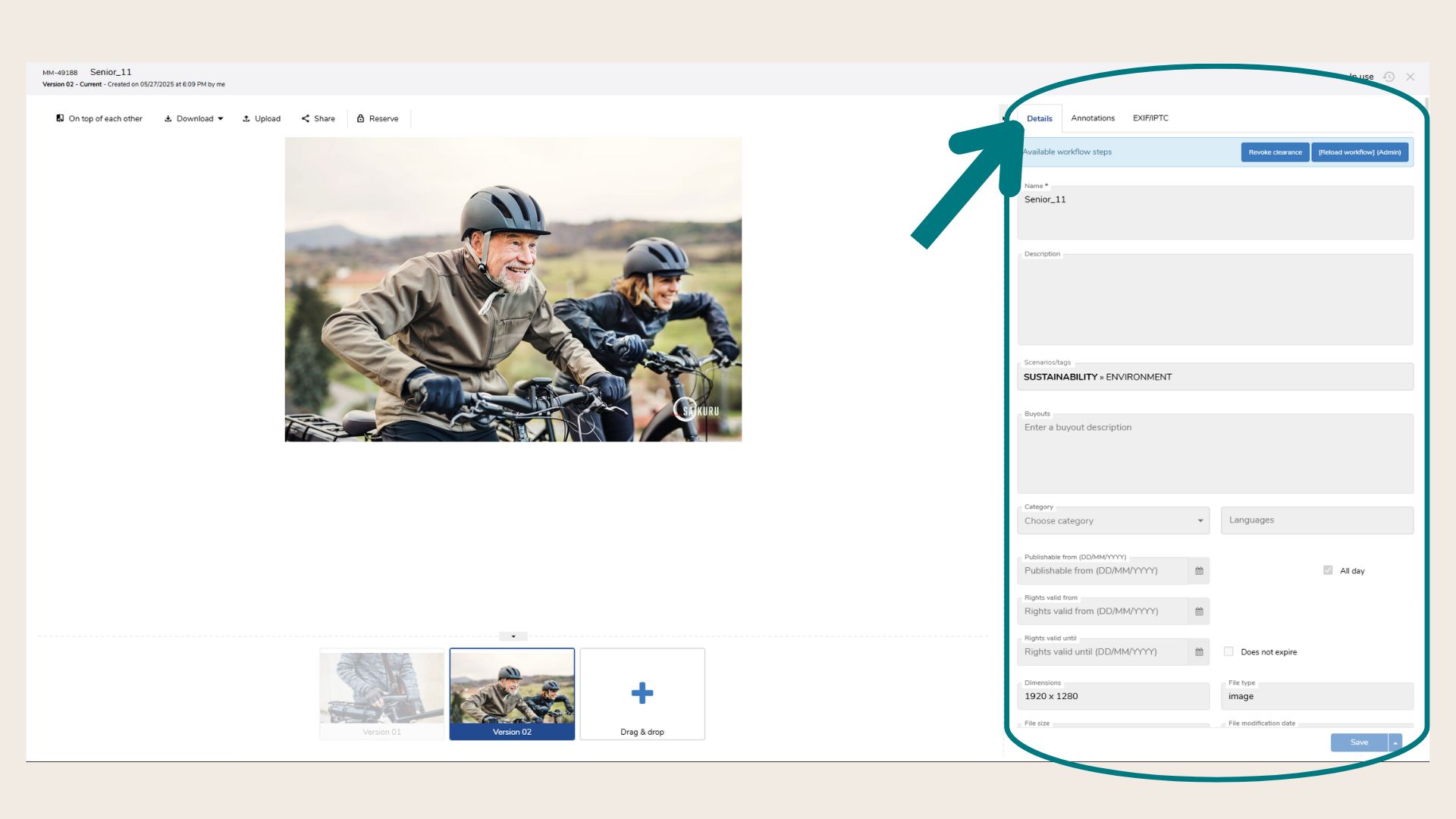
Task: Open the EXIF/IPTC tab
Action: pyautogui.click(x=1150, y=118)
